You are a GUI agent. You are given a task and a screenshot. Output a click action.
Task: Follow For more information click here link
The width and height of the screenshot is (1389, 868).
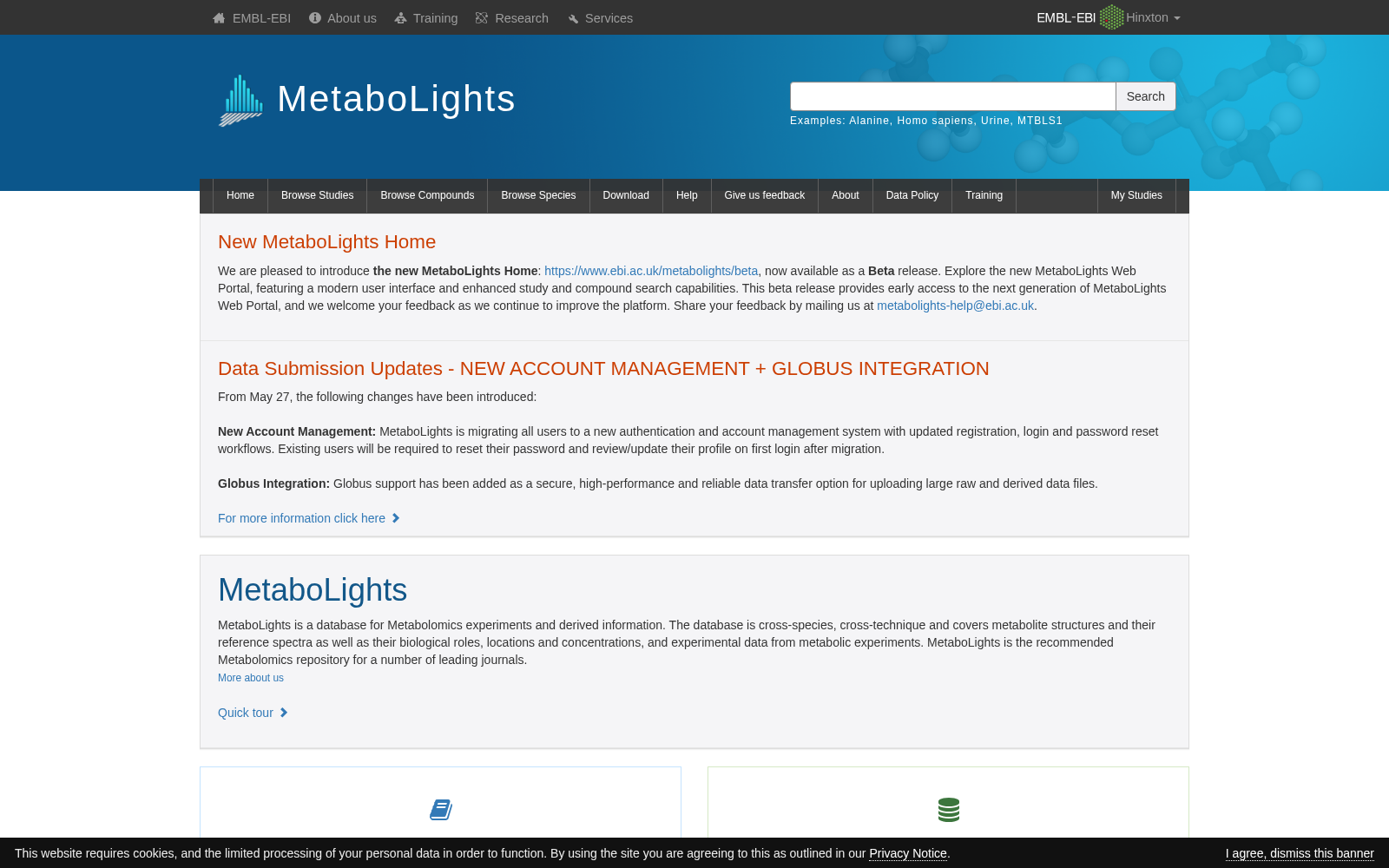coord(301,518)
